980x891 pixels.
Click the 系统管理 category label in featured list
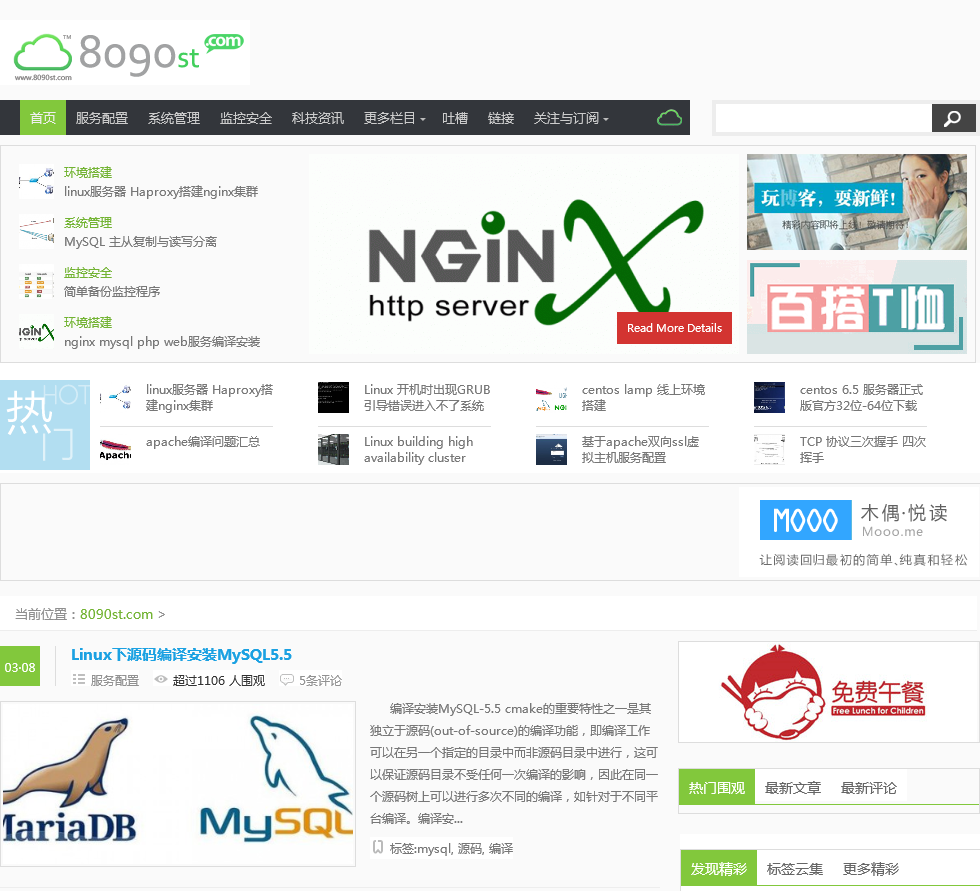[x=88, y=222]
